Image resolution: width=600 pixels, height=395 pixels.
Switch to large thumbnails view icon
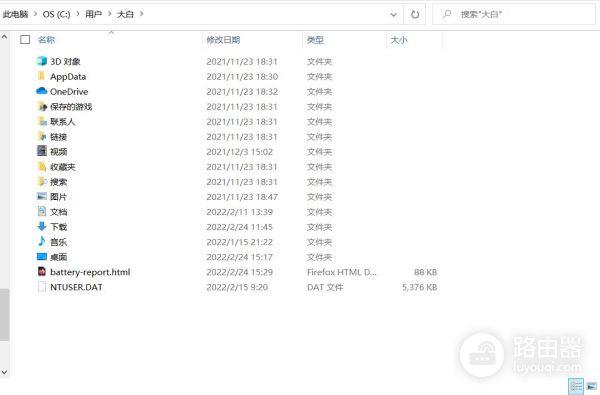click(x=592, y=387)
